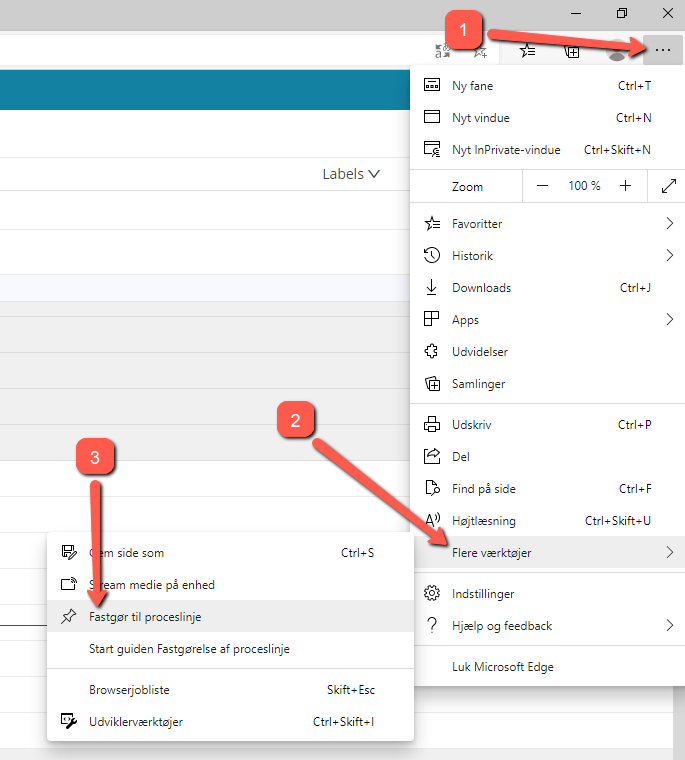Open Downloads from the menu
Screen dimensions: 685x760
(x=548, y=287)
